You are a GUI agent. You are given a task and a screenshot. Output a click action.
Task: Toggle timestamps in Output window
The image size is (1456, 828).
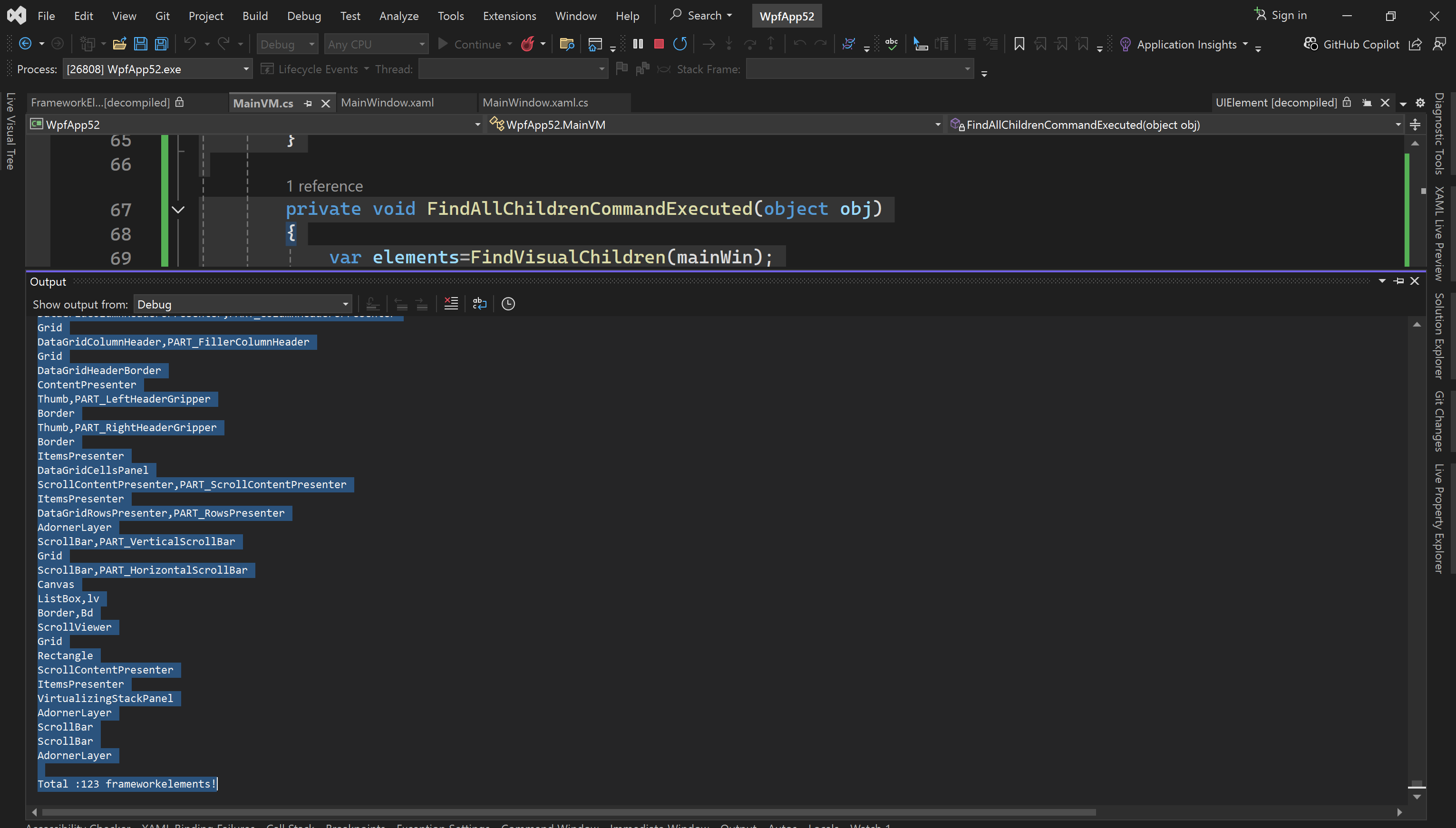pos(508,304)
